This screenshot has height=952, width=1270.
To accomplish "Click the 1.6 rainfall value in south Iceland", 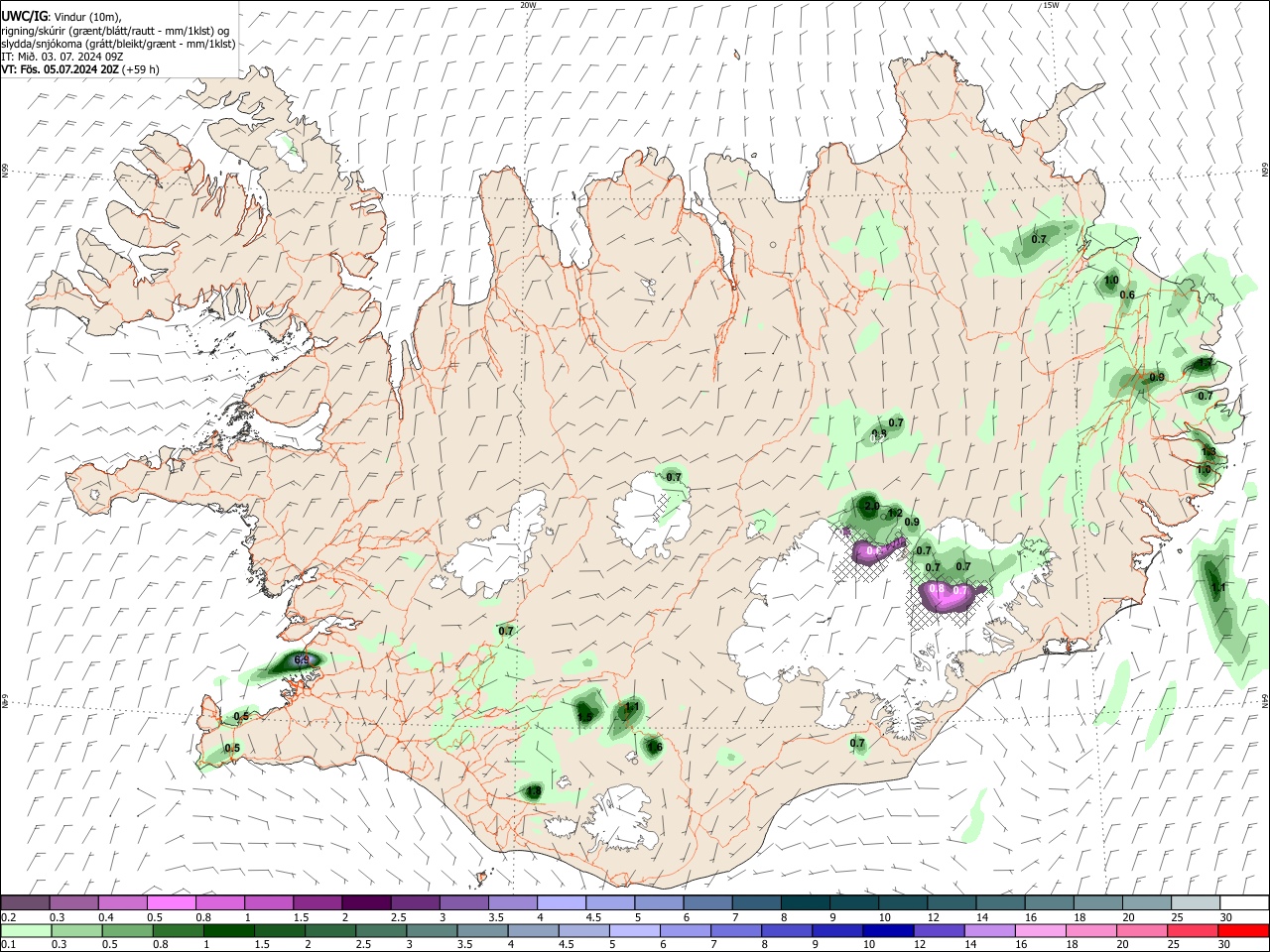I will click(655, 747).
